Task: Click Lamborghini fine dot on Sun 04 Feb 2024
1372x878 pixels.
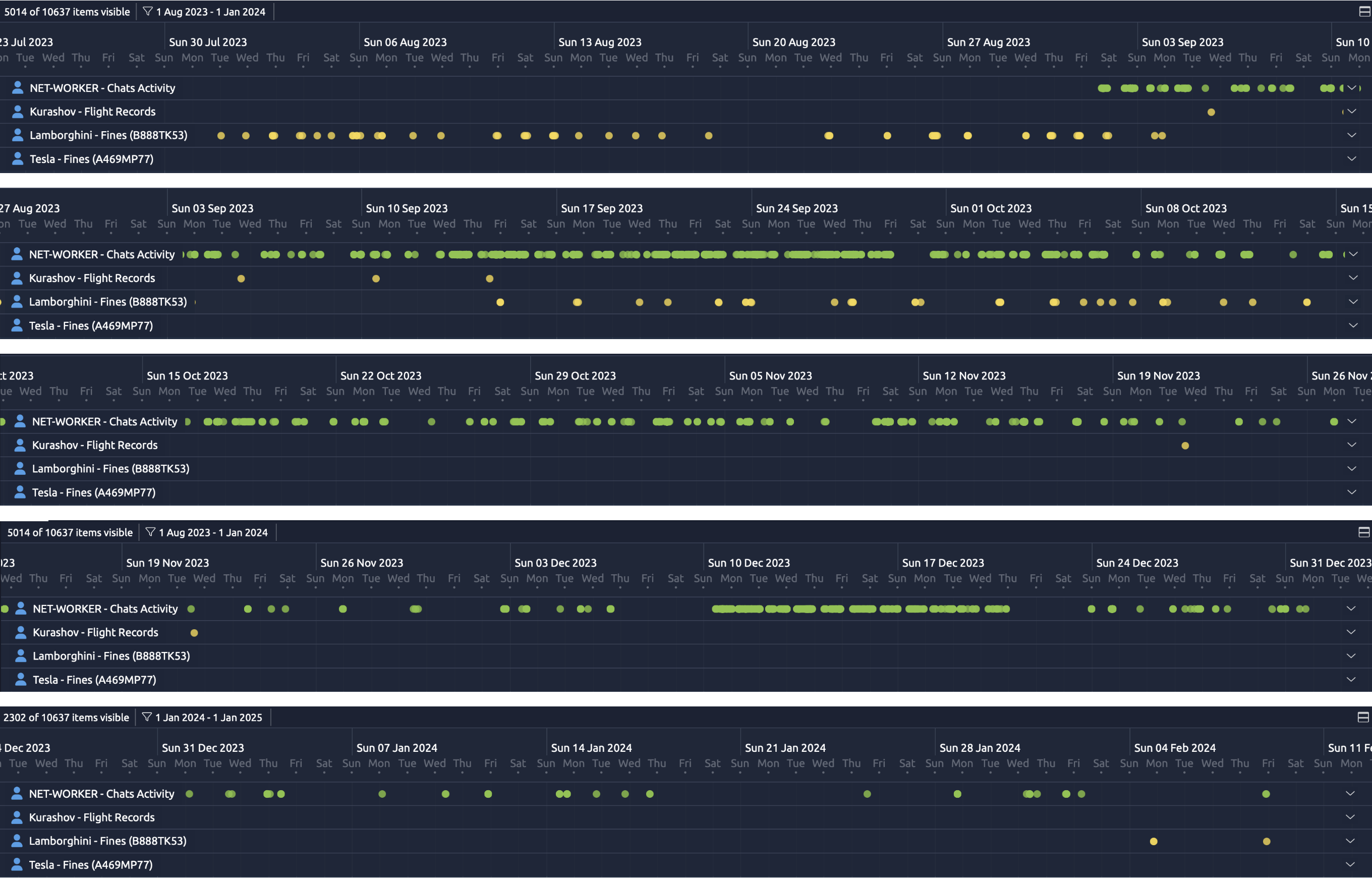Action: 1154,841
